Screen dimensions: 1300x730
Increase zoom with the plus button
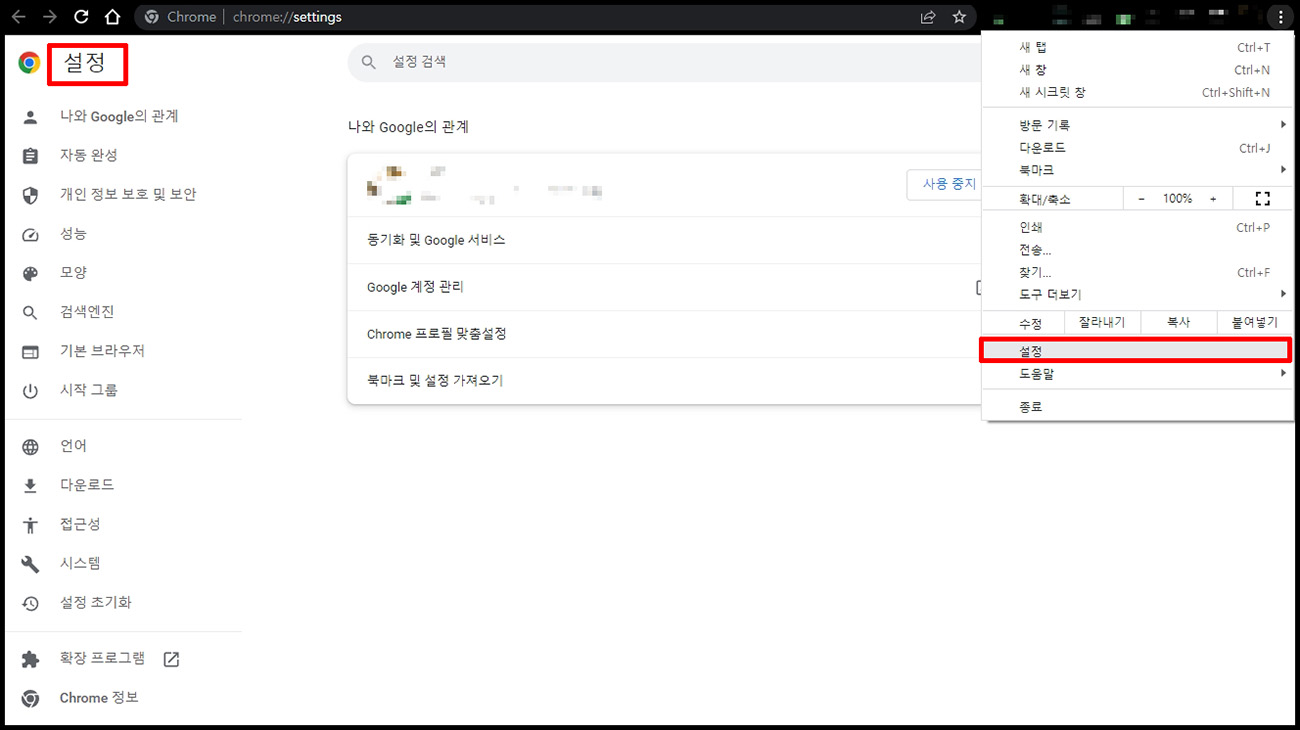1213,199
